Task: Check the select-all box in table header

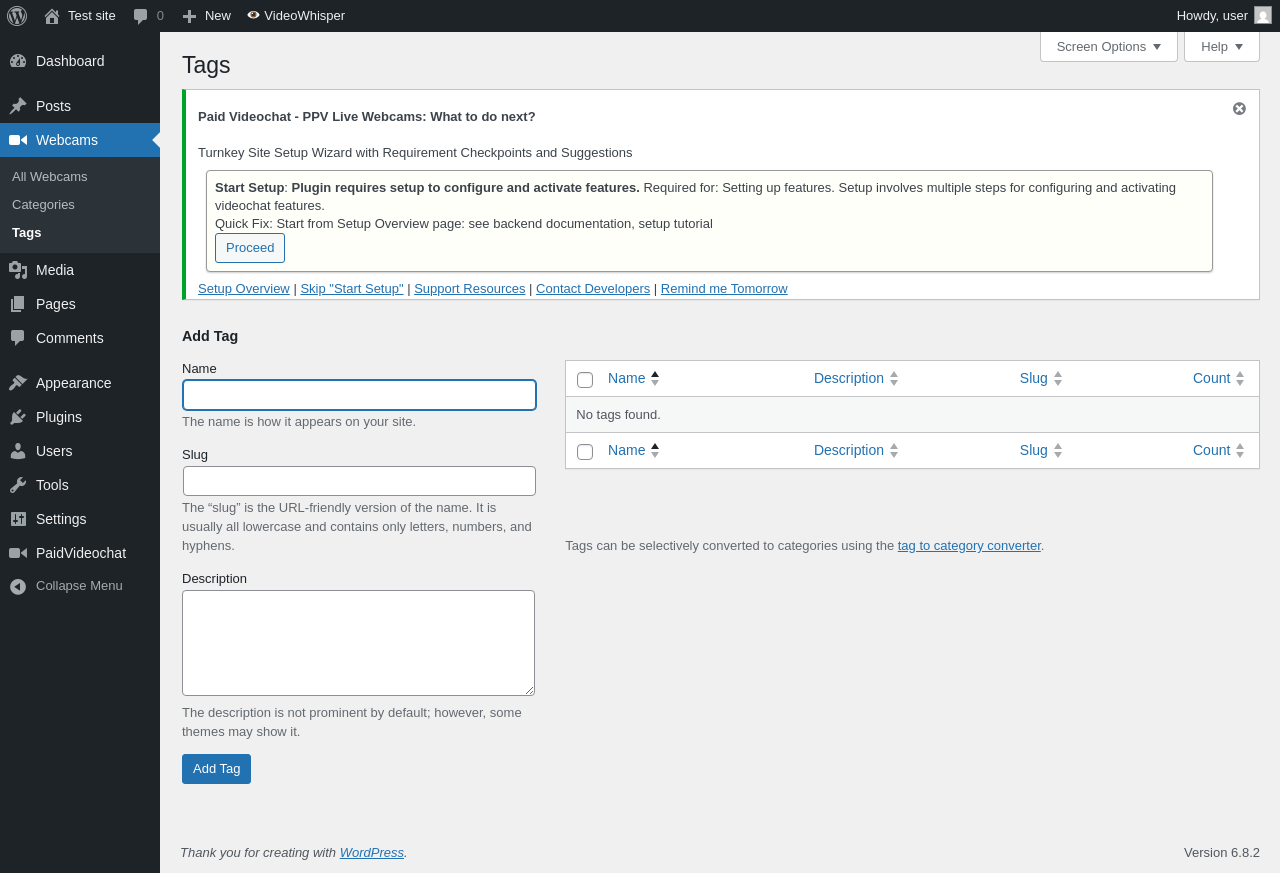Action: tap(585, 380)
